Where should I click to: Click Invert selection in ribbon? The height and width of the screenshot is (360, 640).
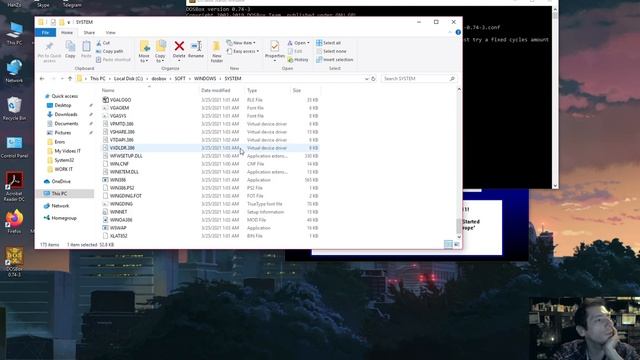(335, 60)
